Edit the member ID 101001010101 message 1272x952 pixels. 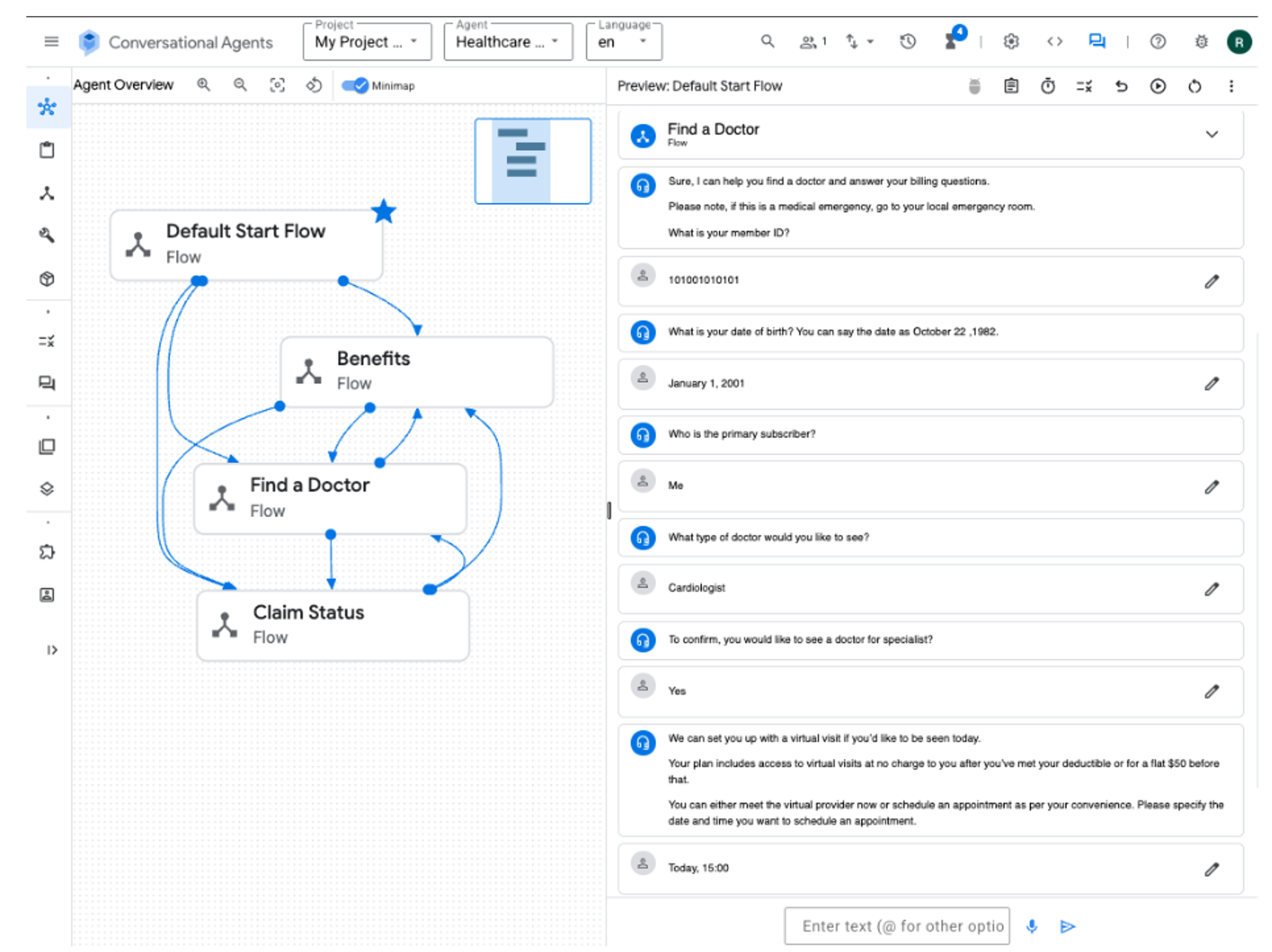[x=1212, y=281]
